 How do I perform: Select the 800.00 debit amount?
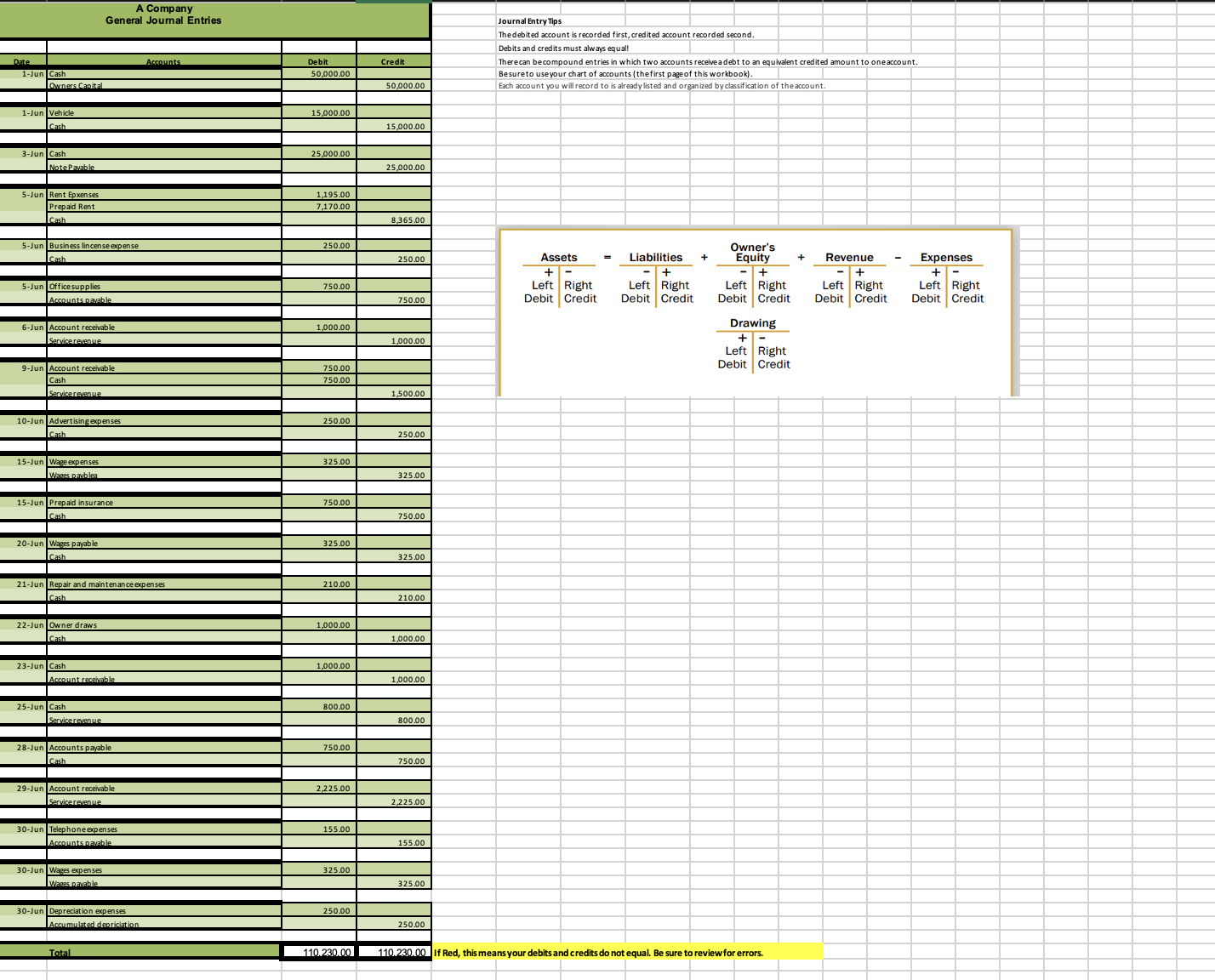pyautogui.click(x=318, y=707)
